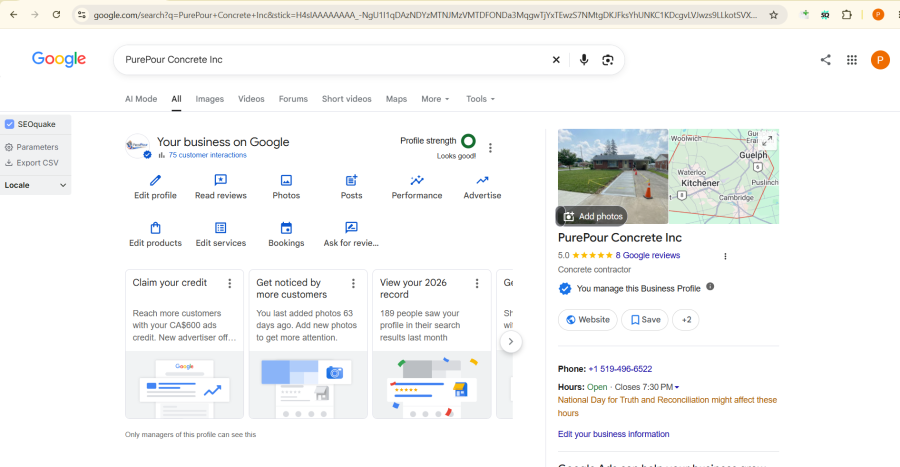Select the All results tab

tap(176, 99)
